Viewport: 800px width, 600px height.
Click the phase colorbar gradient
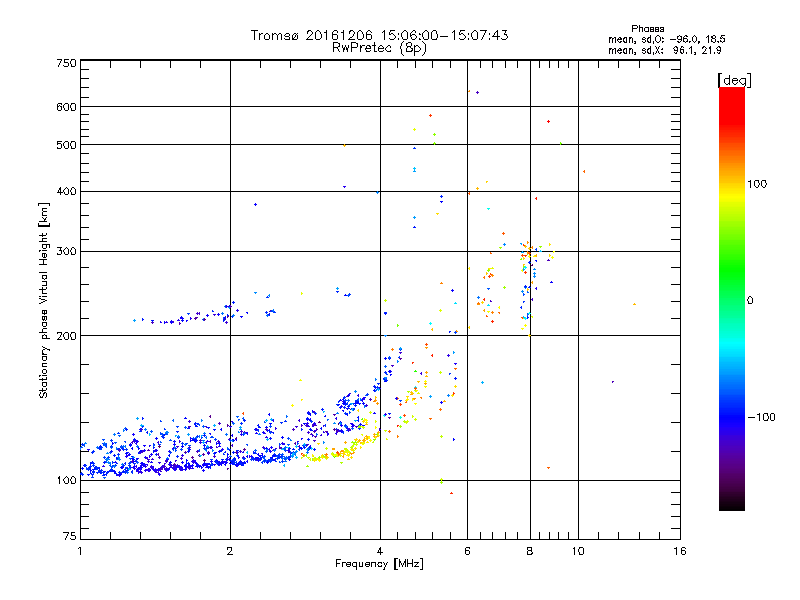click(x=732, y=299)
